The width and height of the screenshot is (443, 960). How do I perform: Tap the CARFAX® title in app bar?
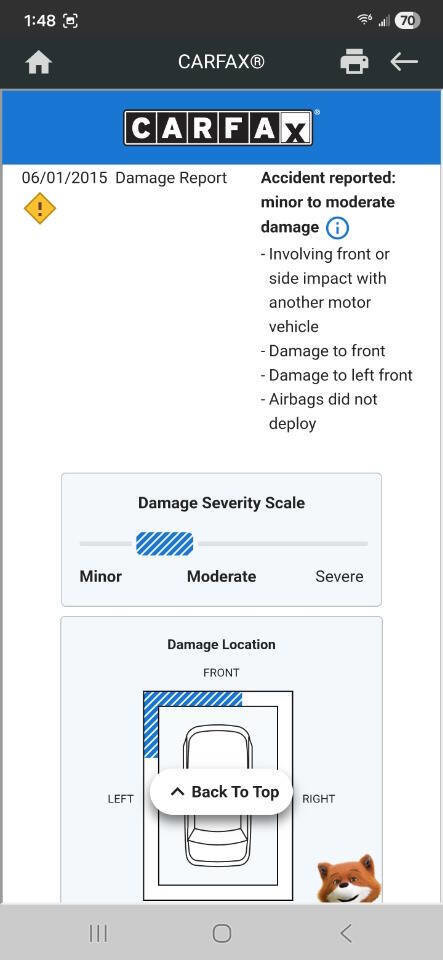point(222,62)
